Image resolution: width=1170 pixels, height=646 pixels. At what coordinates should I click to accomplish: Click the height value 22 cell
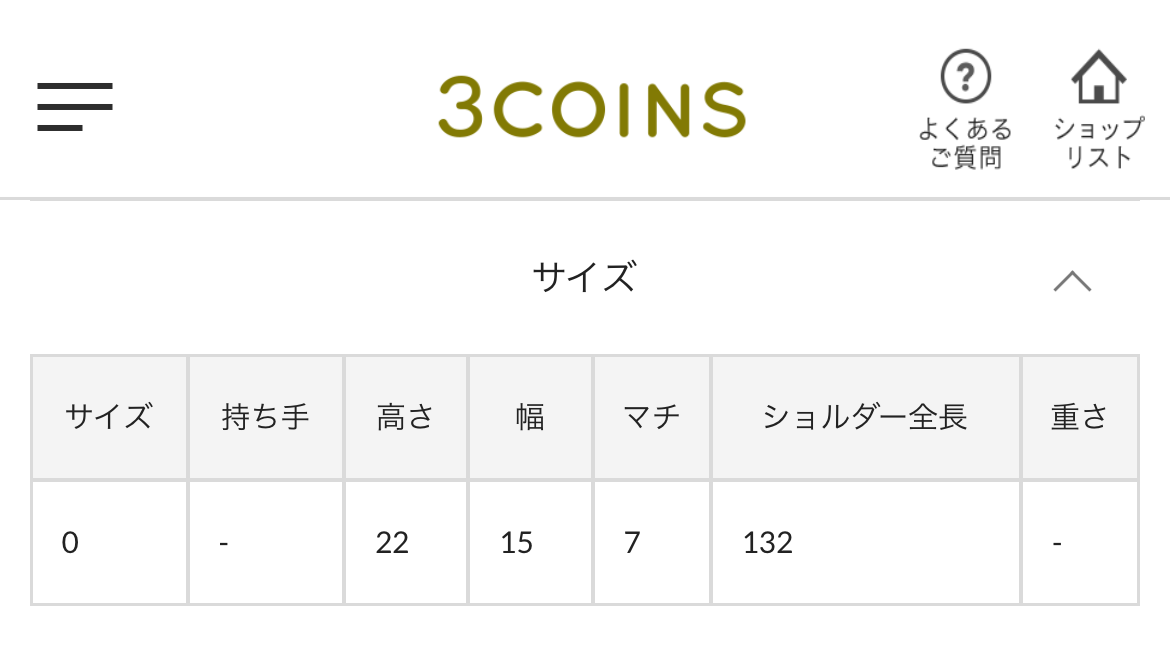405,542
